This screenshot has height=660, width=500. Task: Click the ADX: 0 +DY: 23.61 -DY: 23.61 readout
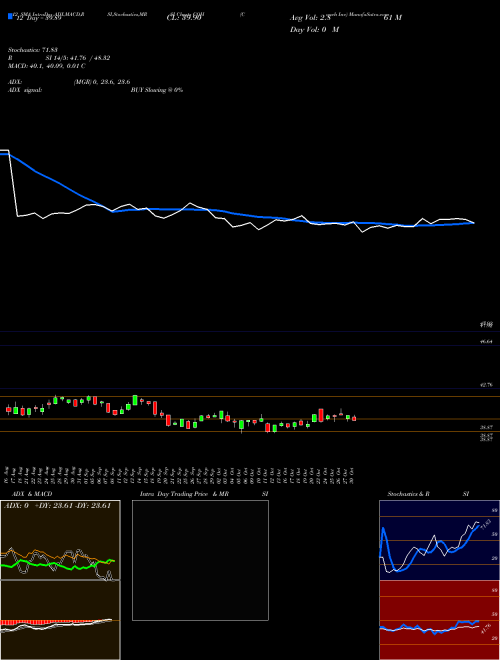point(57,506)
